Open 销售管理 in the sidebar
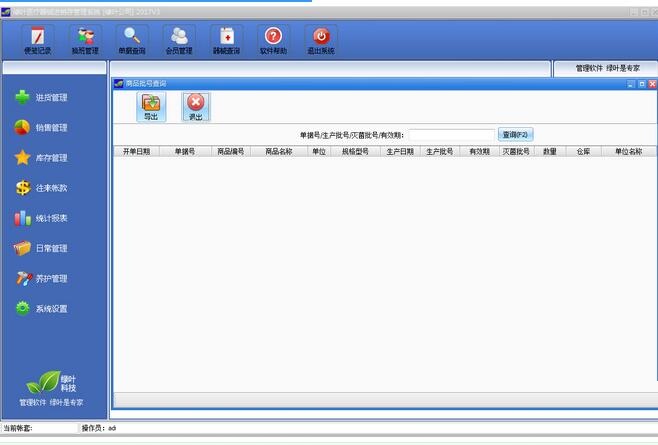658x445 pixels. (41, 128)
